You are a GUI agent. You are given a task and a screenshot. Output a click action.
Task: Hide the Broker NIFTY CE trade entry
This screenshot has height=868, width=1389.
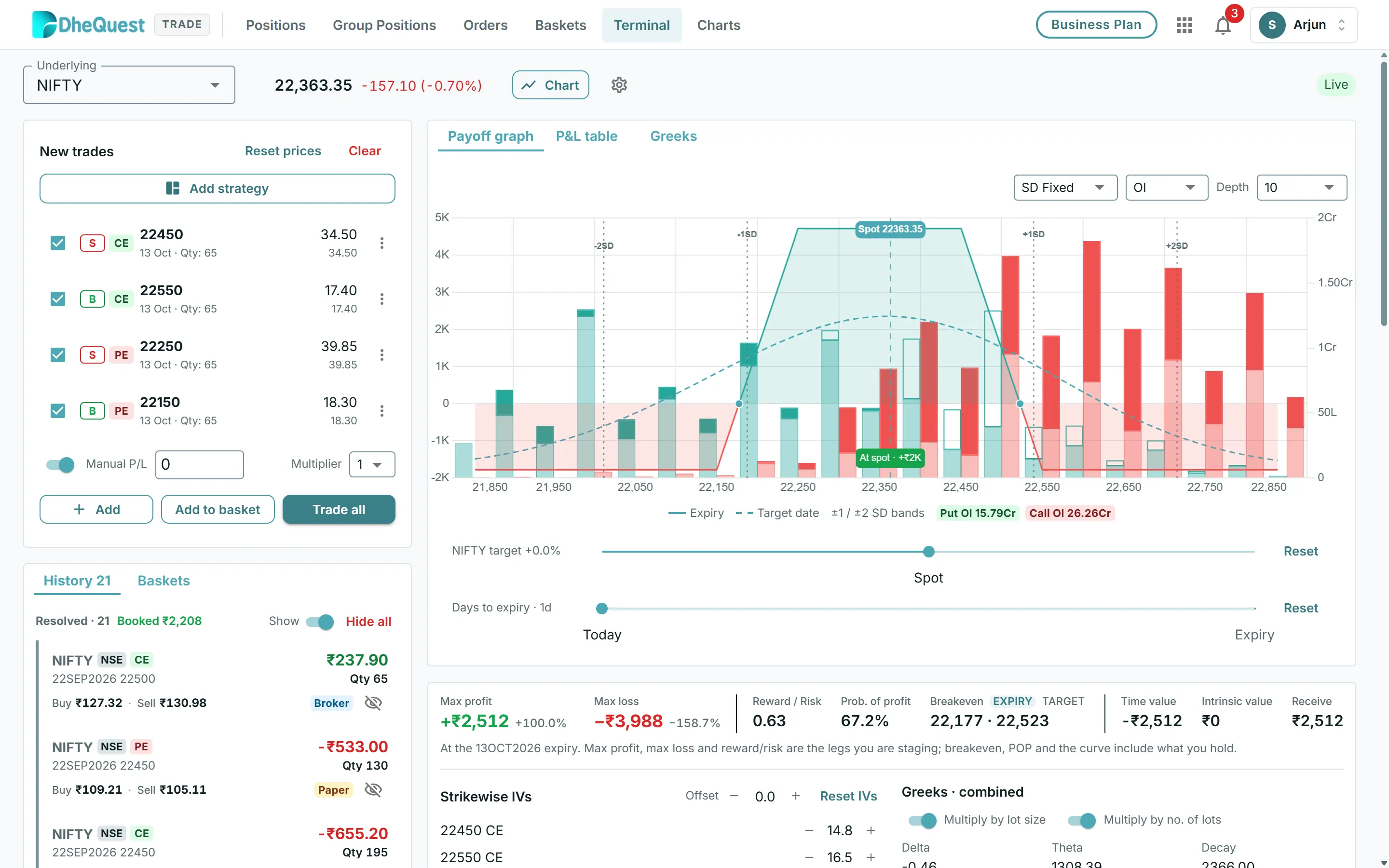tap(373, 703)
